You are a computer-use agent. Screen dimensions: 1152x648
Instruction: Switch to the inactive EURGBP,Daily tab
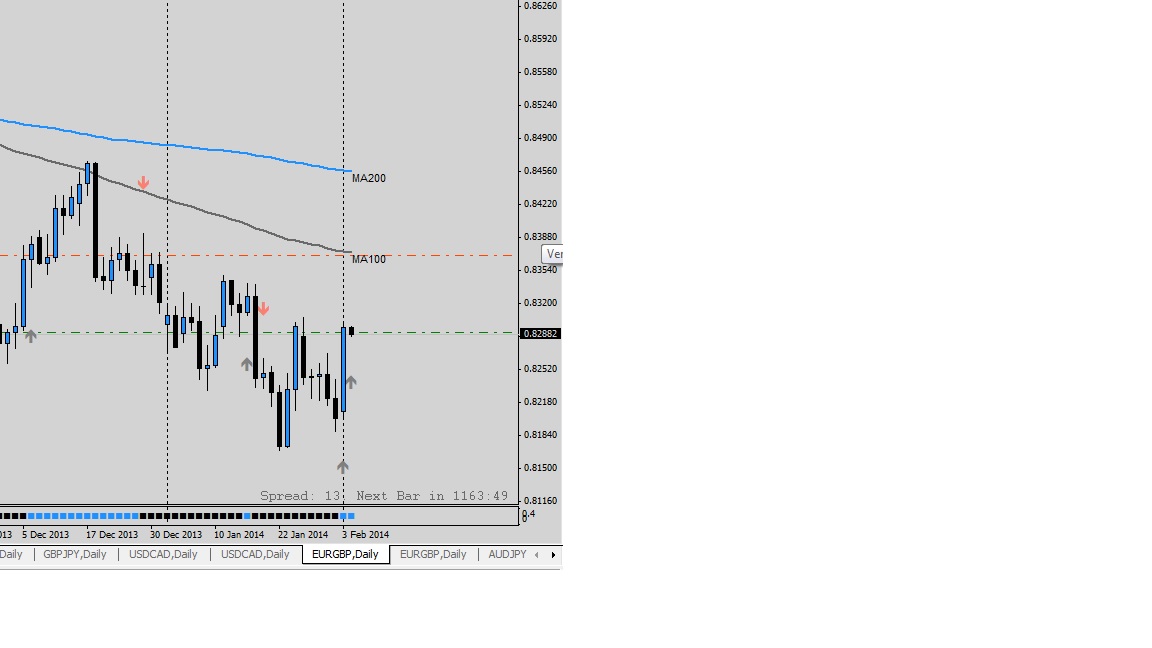pyautogui.click(x=433, y=554)
